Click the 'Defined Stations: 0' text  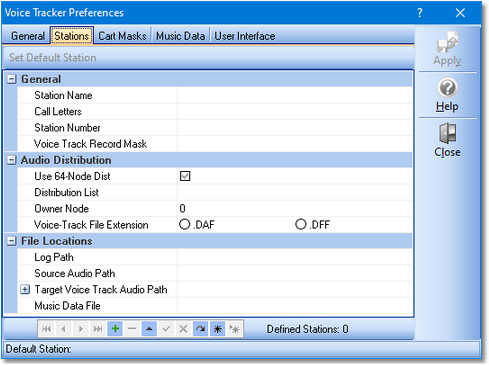(x=307, y=329)
